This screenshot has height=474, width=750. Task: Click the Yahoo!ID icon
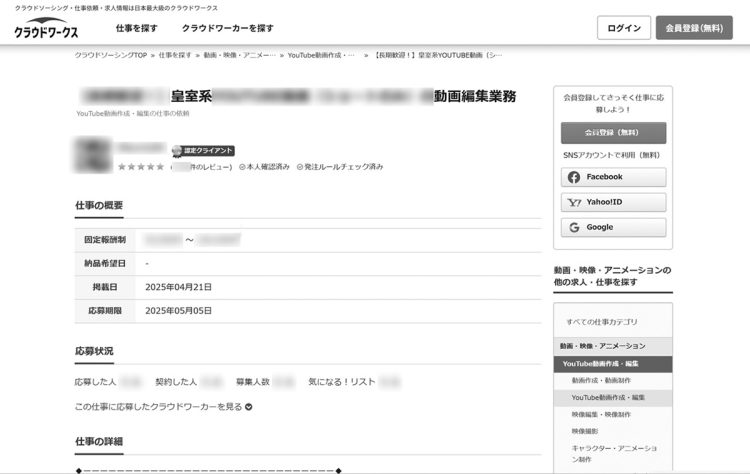coord(574,202)
